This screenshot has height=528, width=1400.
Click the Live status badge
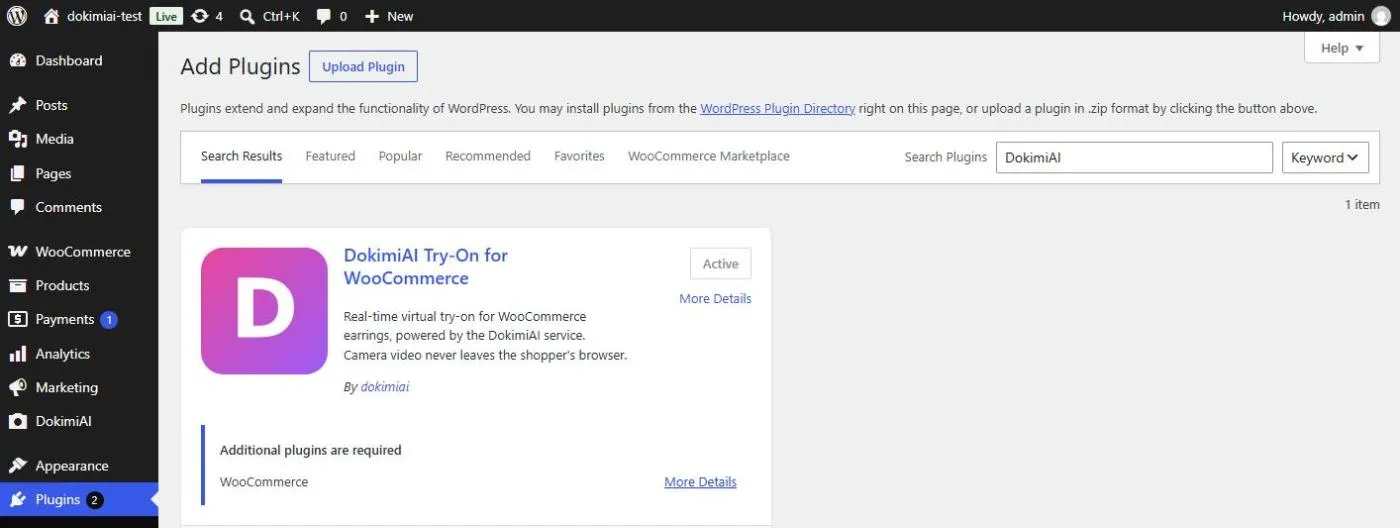click(166, 16)
